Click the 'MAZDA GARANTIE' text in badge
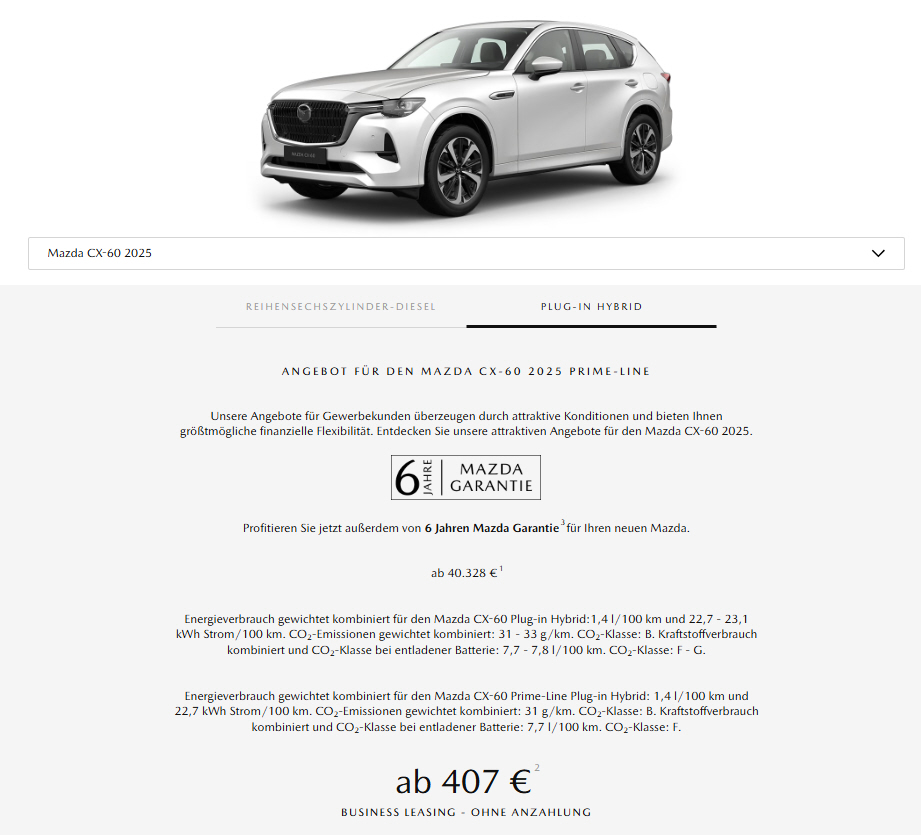This screenshot has height=835, width=921. (491, 477)
